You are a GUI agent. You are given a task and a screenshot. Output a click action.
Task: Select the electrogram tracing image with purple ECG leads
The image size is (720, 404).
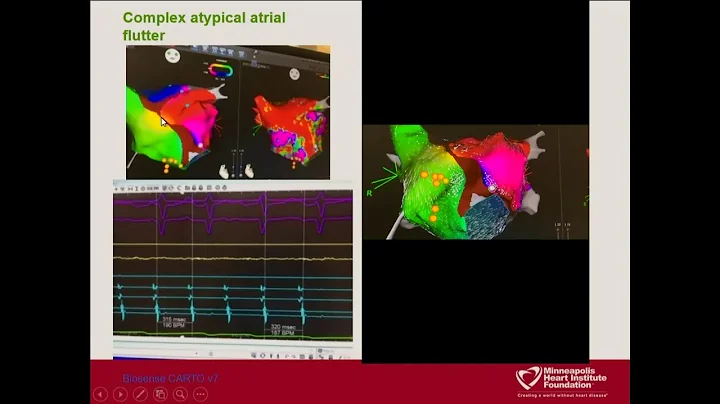pyautogui.click(x=233, y=270)
